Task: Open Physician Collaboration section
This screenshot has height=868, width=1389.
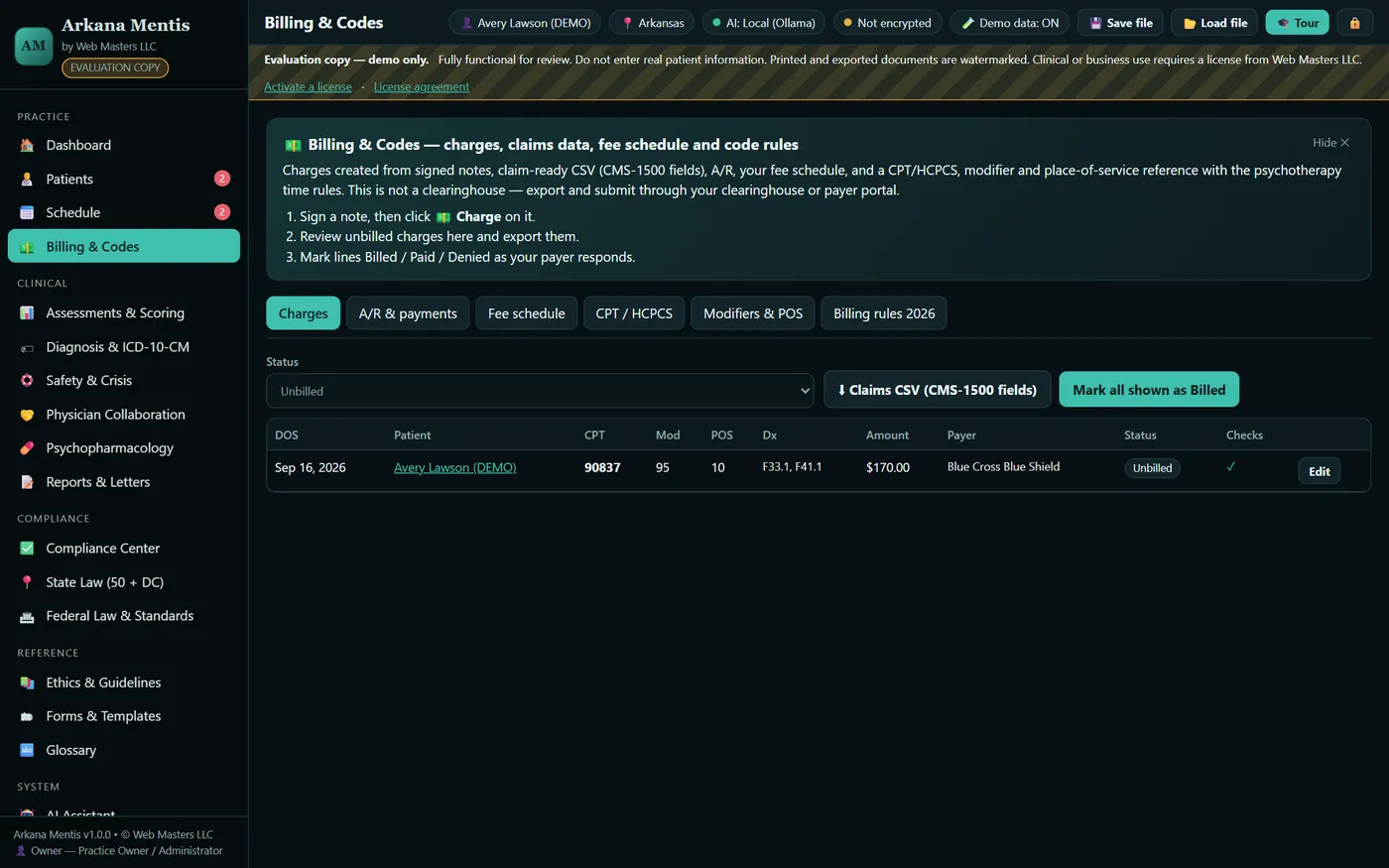Action: 124,415
